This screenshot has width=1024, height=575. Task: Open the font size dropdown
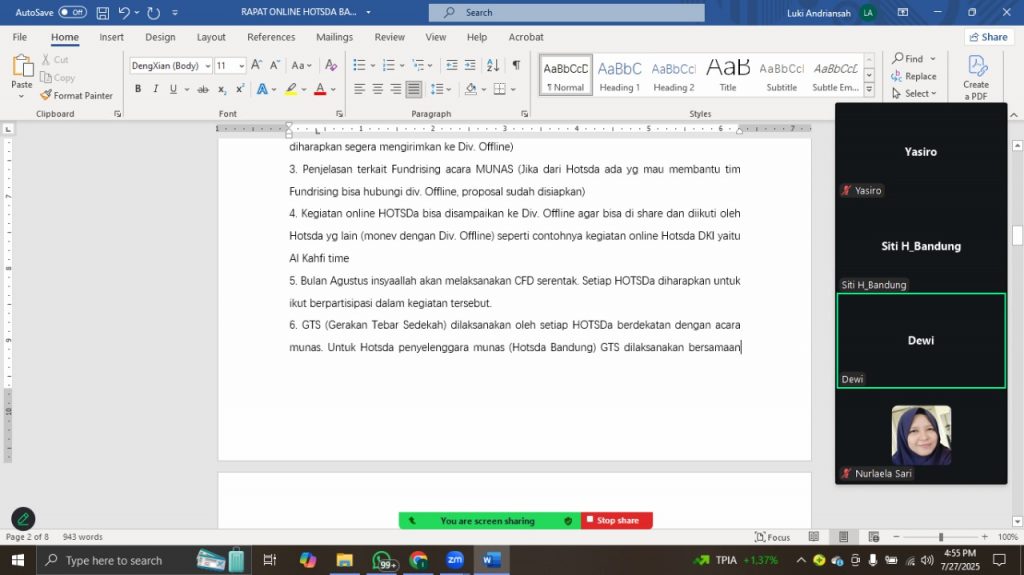(241, 66)
